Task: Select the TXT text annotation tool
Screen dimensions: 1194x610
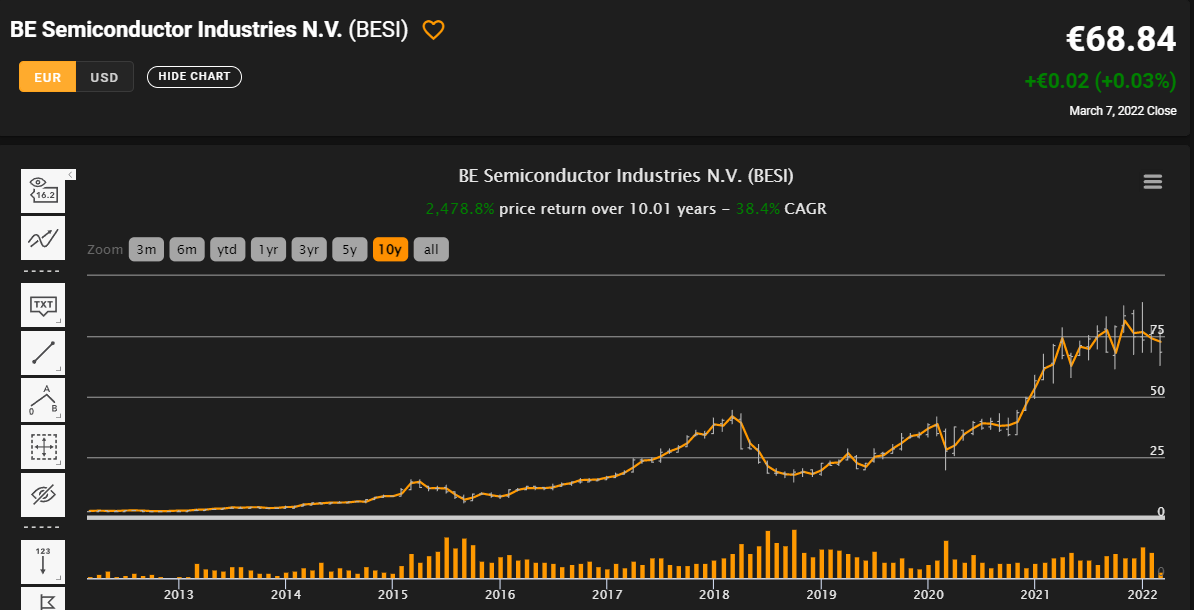Action: (43, 305)
